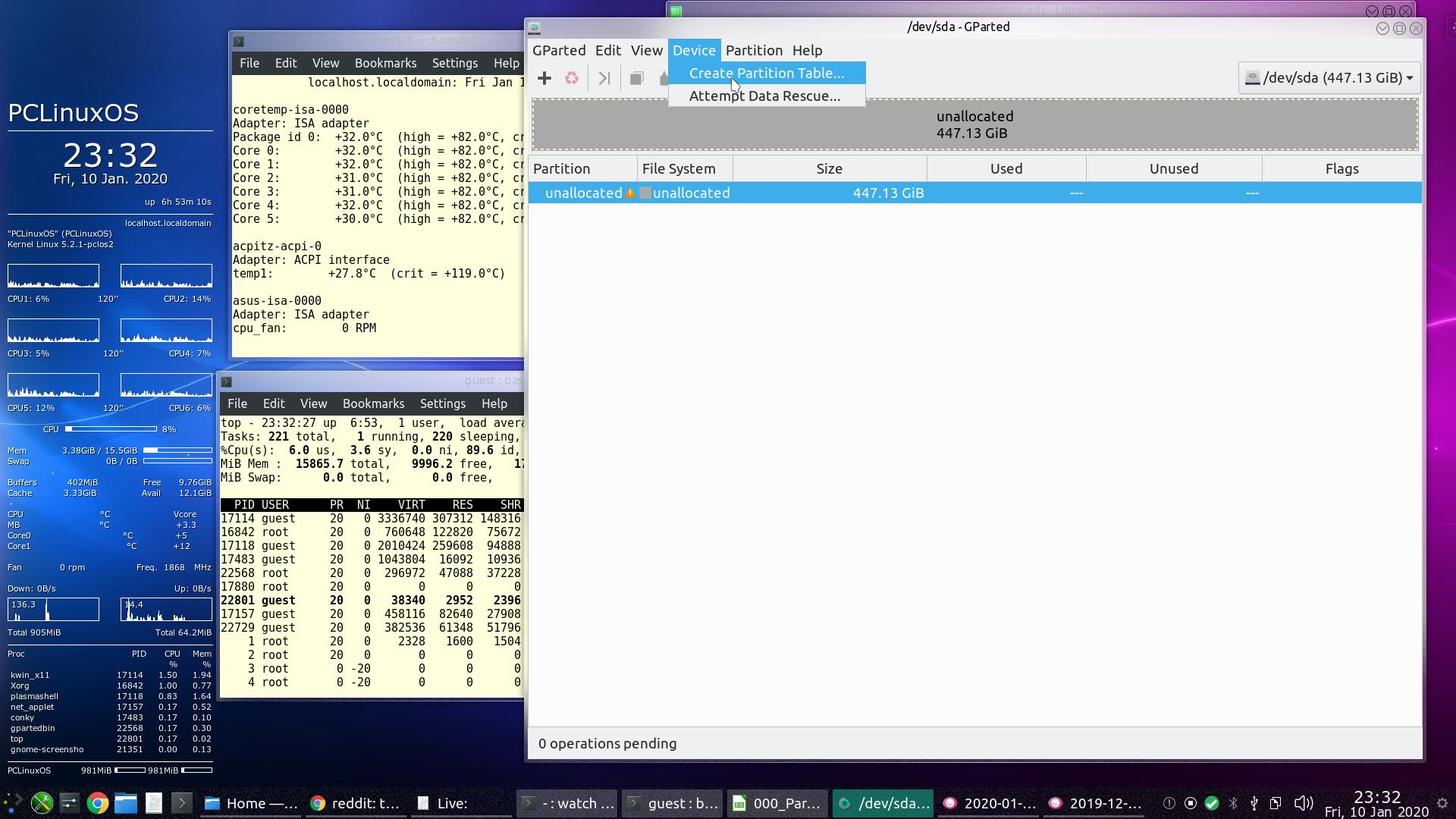
Task: Switch to /dev/sda GParted taskbar entry
Action: tap(883, 804)
